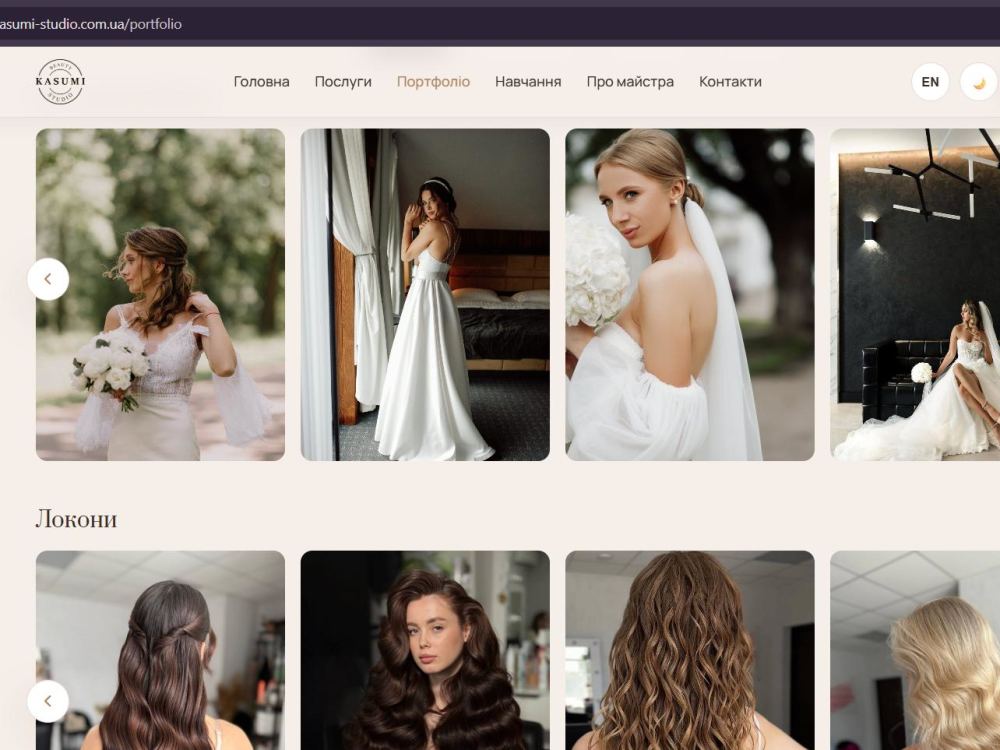The height and width of the screenshot is (750, 1000).
Task: Select the Портфоліо menu item
Action: (433, 82)
